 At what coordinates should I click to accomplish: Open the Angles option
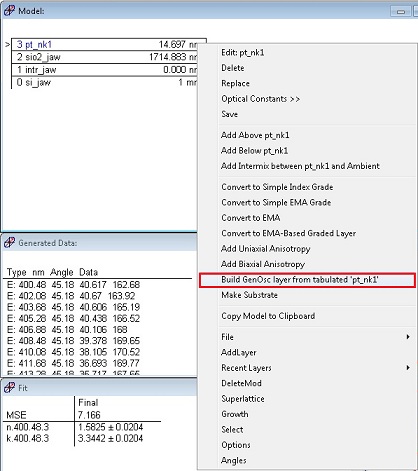click(234, 461)
